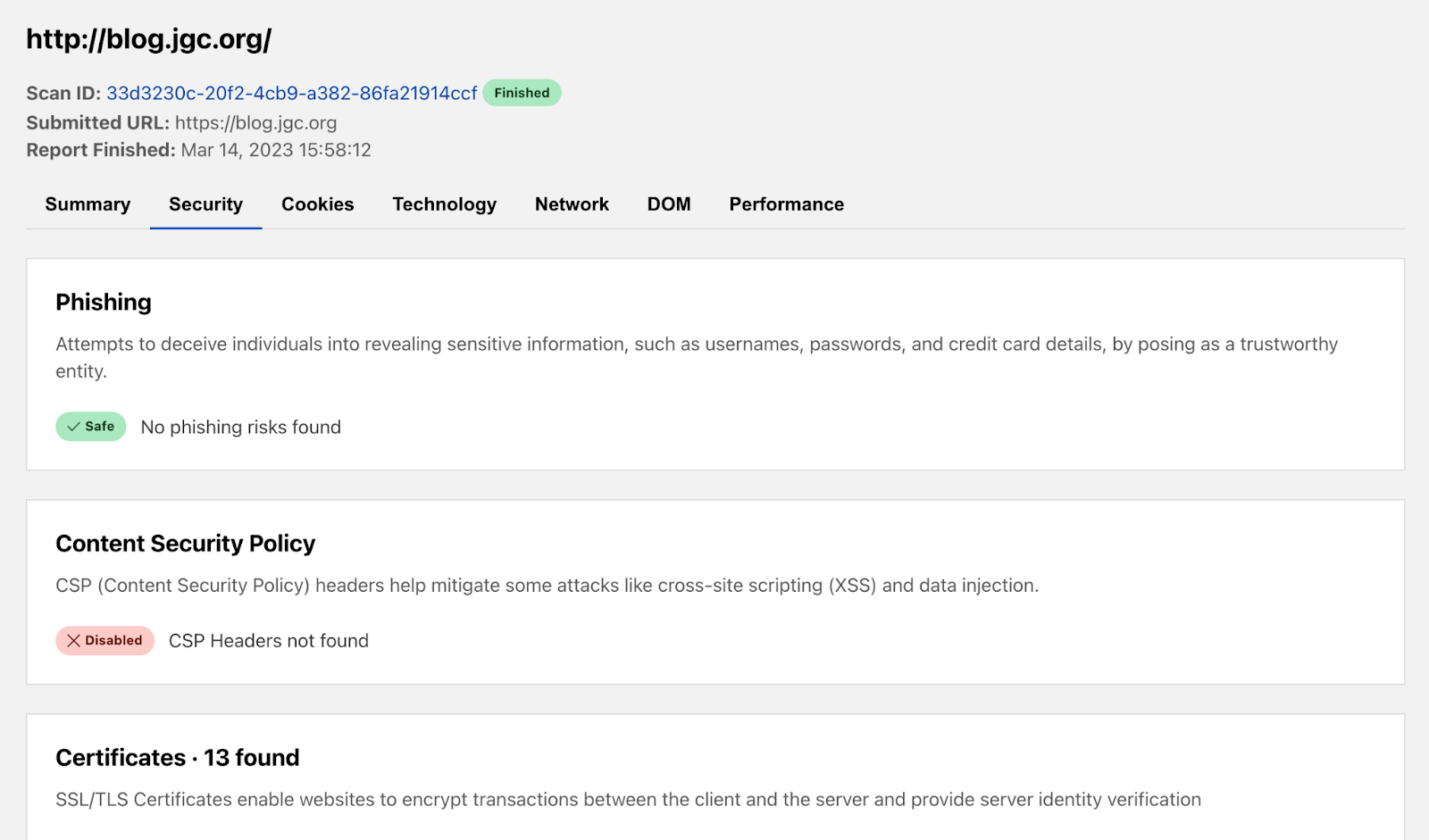Click the 'Report Finished:' label
The image size is (1429, 840).
coord(101,150)
